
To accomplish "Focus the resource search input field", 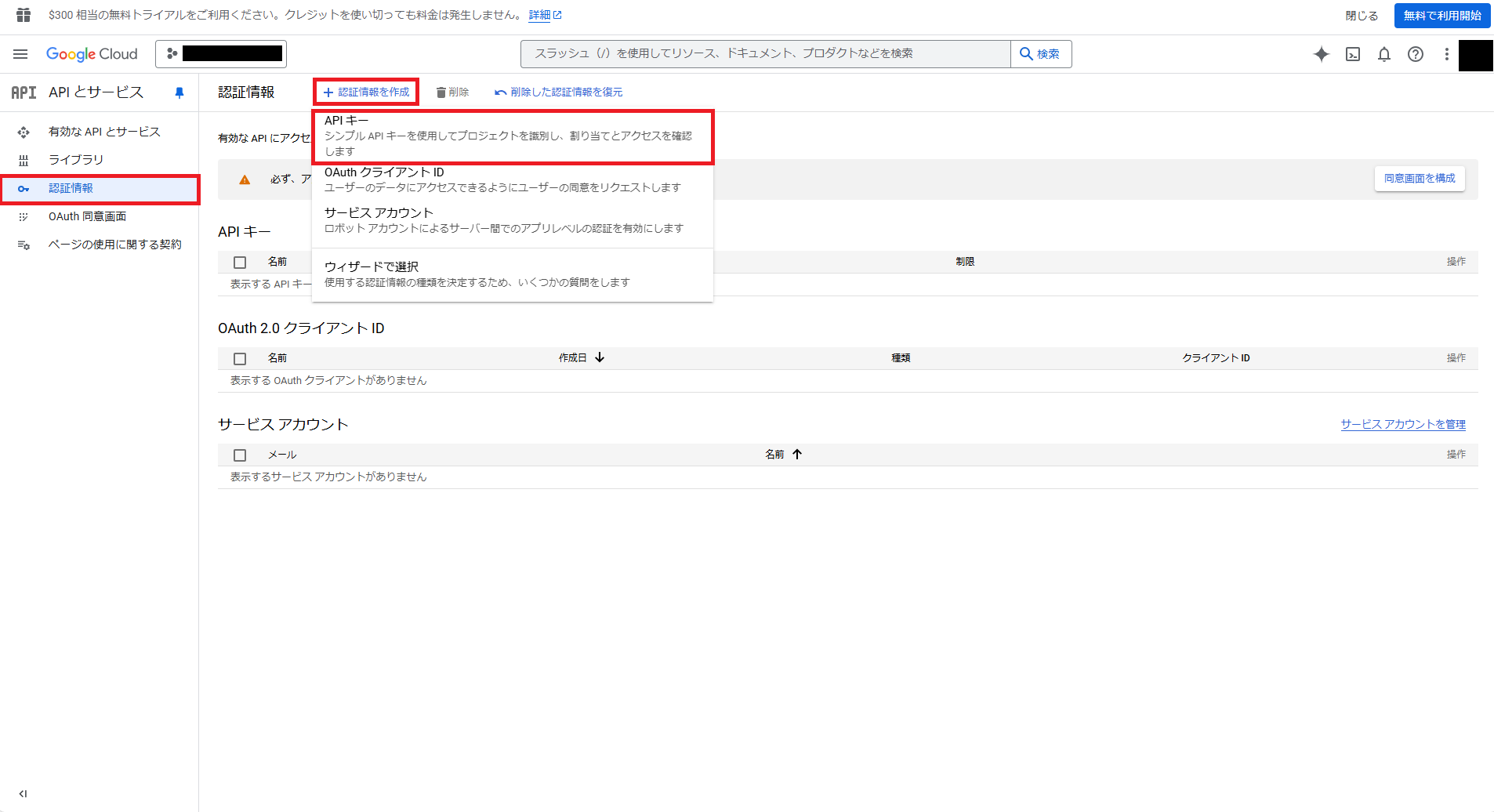I will [x=766, y=54].
